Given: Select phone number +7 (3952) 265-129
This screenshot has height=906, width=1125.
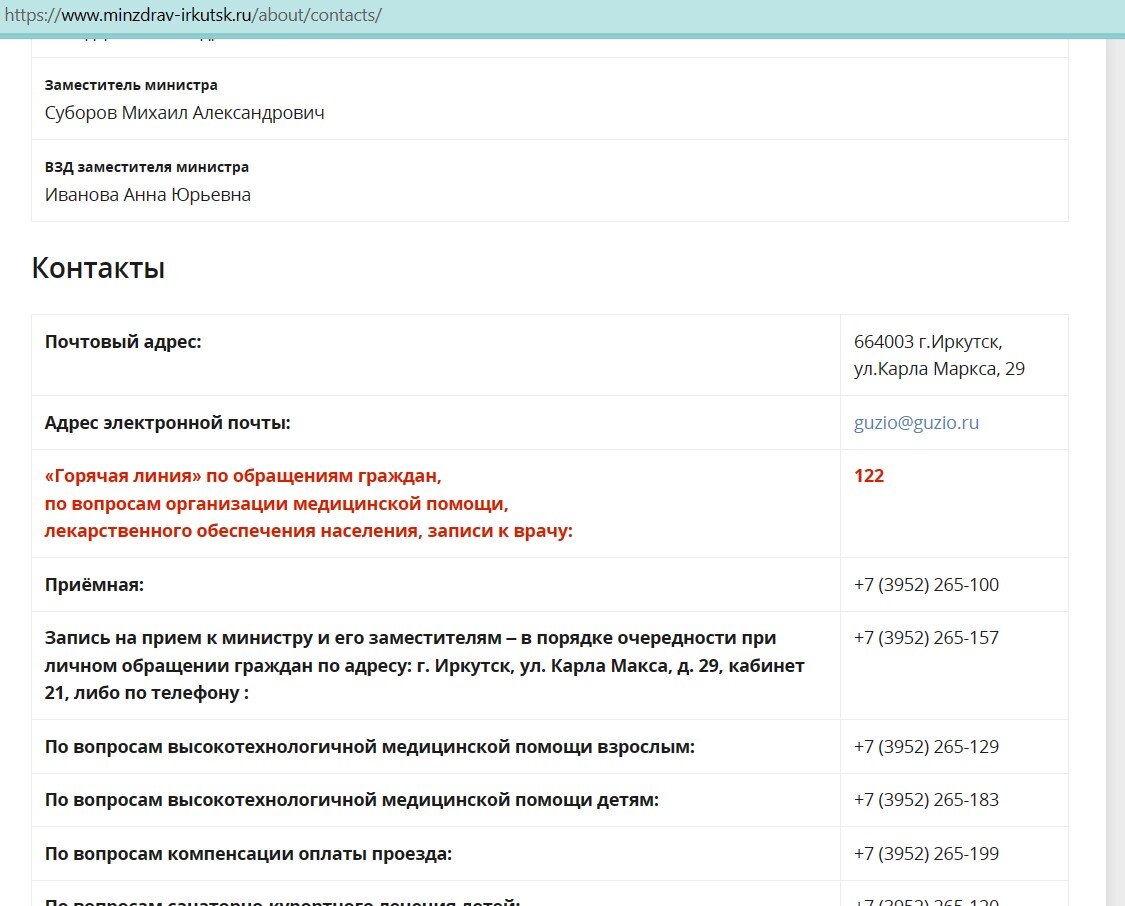Looking at the screenshot, I should 926,747.
